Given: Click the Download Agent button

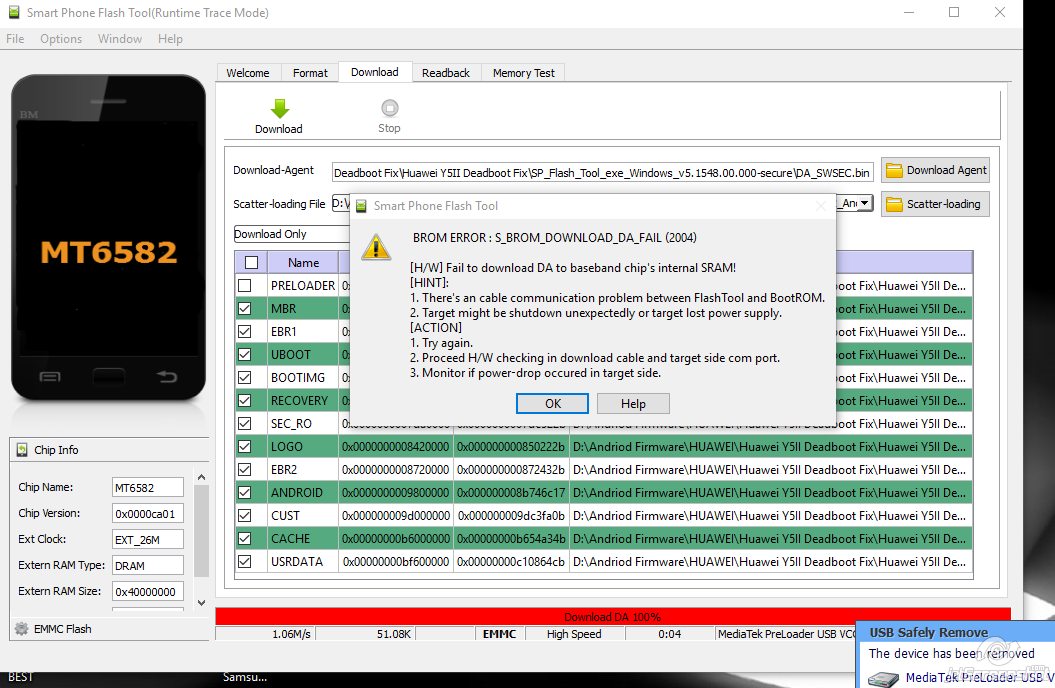Looking at the screenshot, I should click(935, 170).
